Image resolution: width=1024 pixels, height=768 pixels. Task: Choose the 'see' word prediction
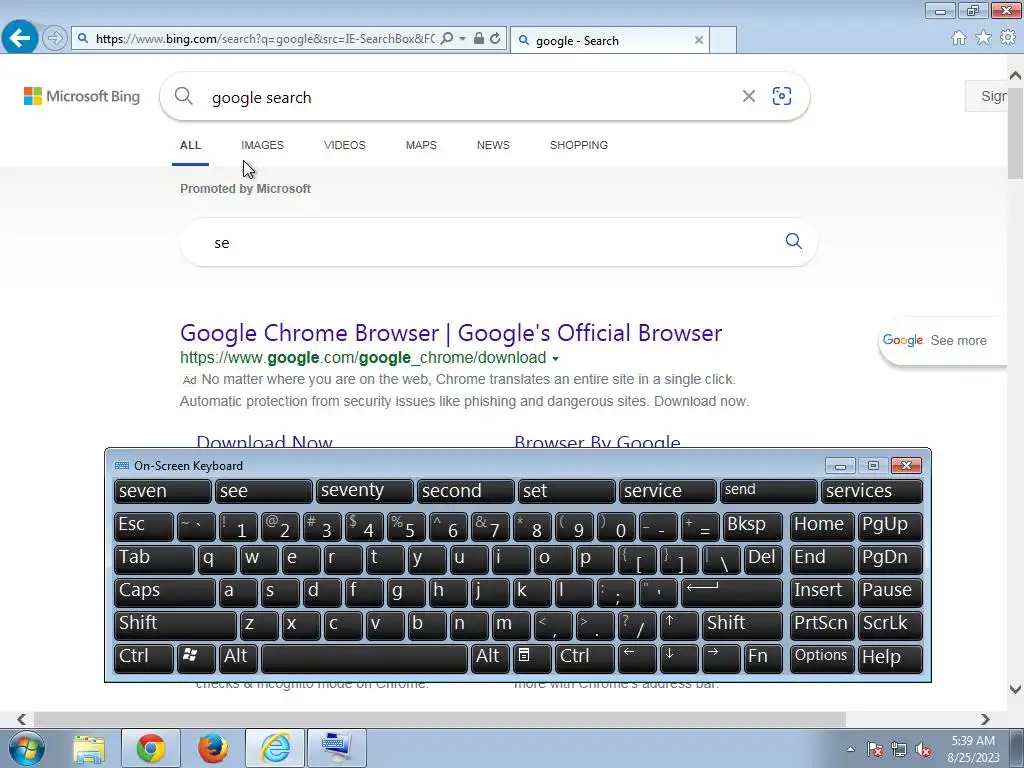264,491
